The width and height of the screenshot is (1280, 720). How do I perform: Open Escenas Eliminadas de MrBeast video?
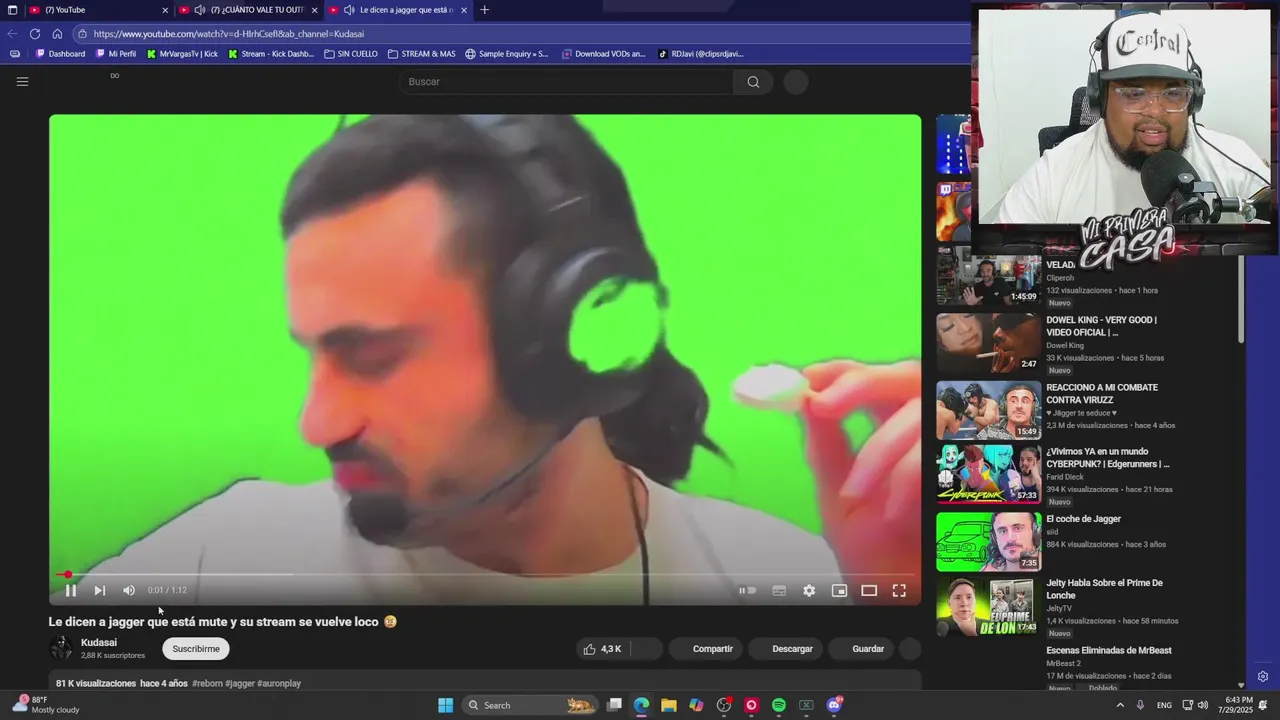pos(1108,651)
